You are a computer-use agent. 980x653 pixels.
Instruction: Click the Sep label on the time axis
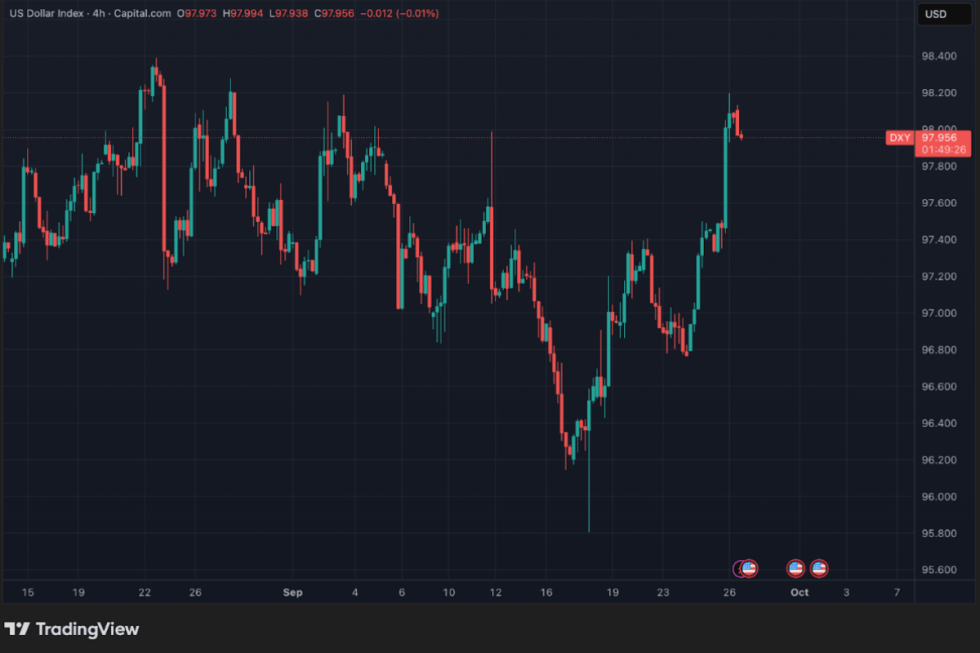(292, 592)
